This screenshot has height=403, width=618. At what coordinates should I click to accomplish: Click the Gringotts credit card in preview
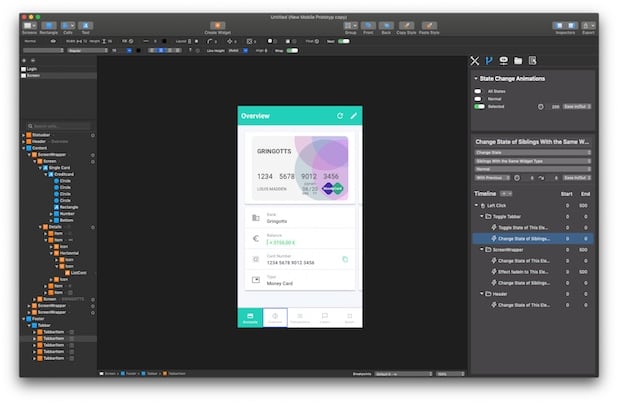(300, 168)
